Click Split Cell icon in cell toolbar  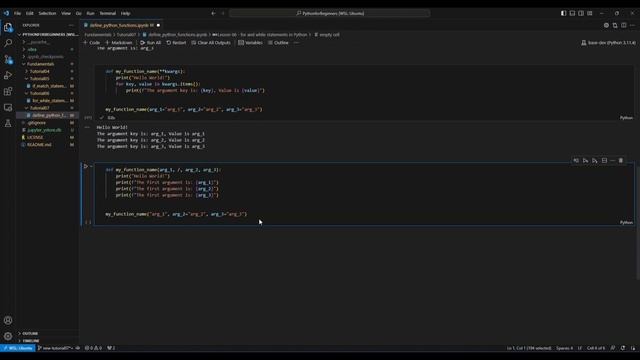click(604, 160)
